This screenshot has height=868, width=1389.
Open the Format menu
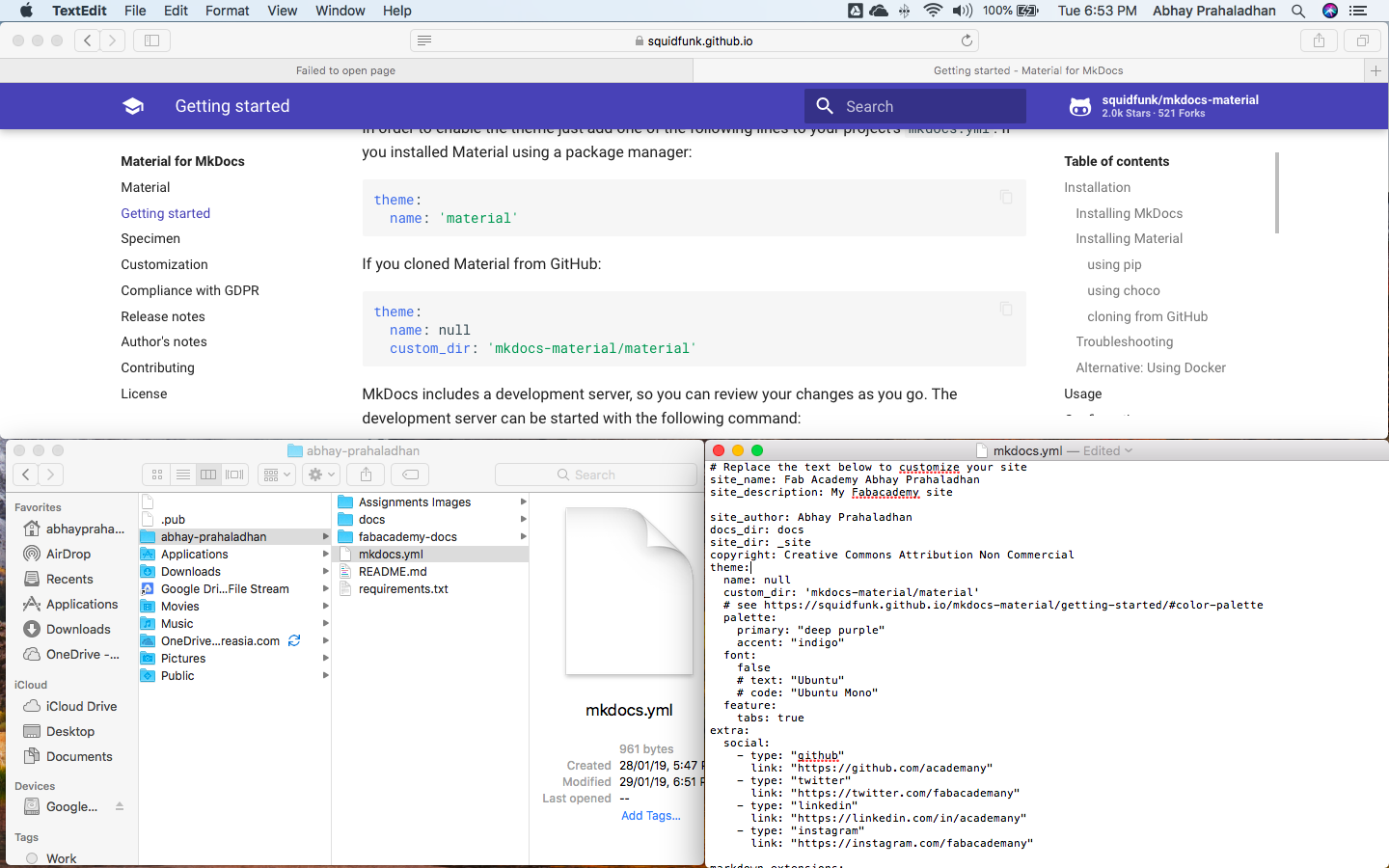pos(228,11)
